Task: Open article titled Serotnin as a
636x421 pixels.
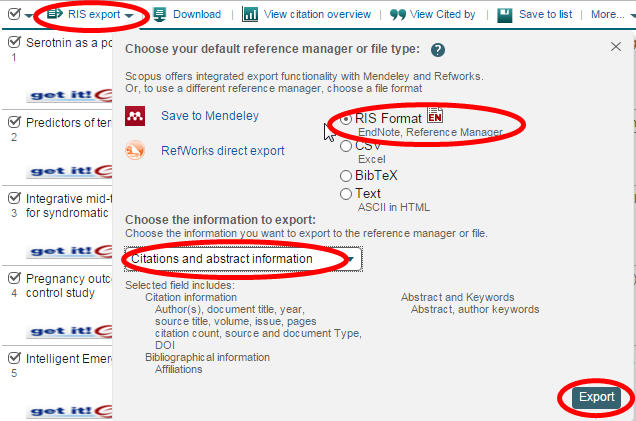Action: 69,43
